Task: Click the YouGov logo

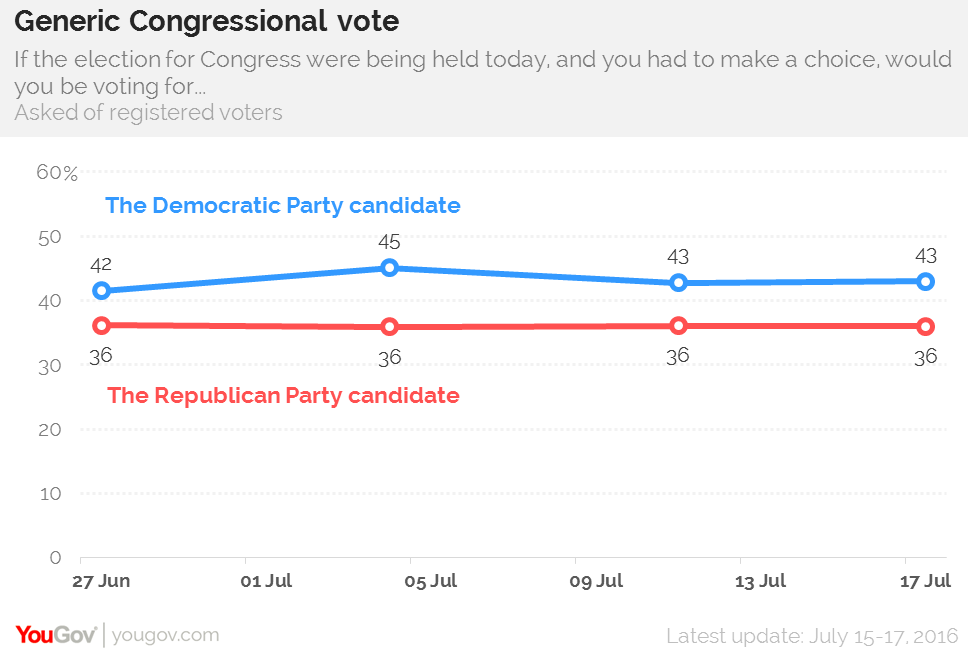Action: pos(56,635)
